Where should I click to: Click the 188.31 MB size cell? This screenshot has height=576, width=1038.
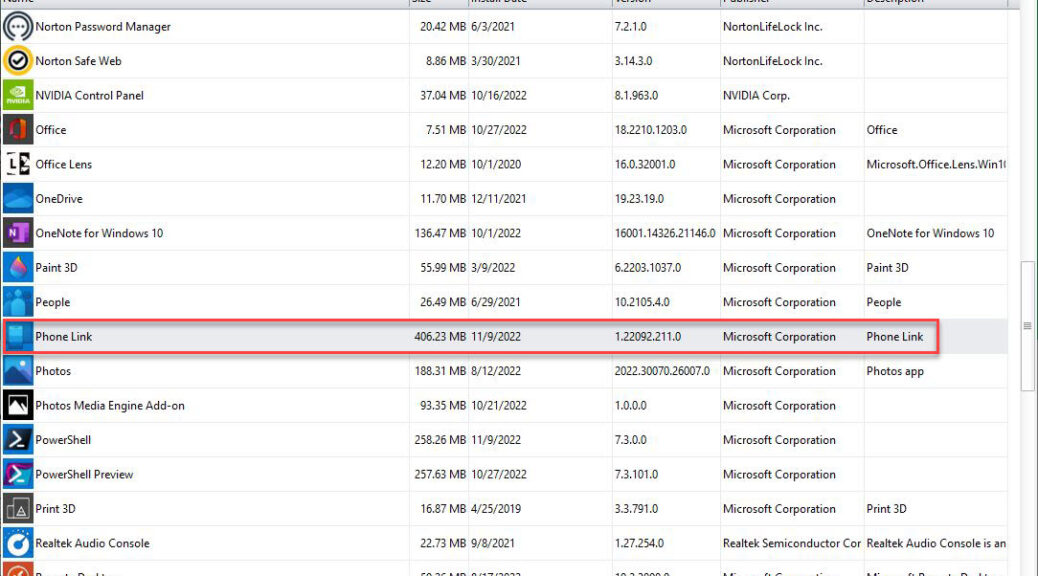[440, 371]
